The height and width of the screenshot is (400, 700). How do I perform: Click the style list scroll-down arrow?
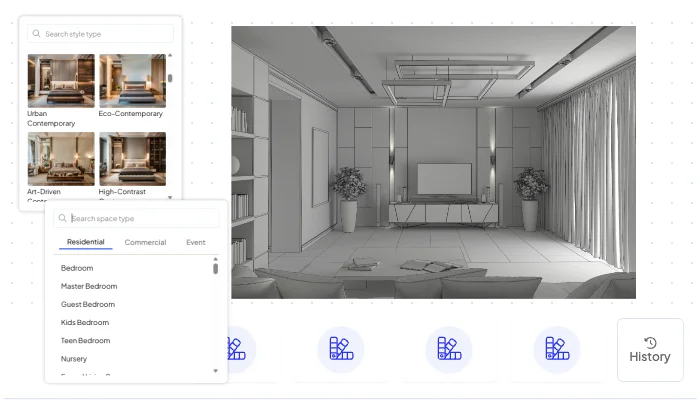[x=170, y=197]
